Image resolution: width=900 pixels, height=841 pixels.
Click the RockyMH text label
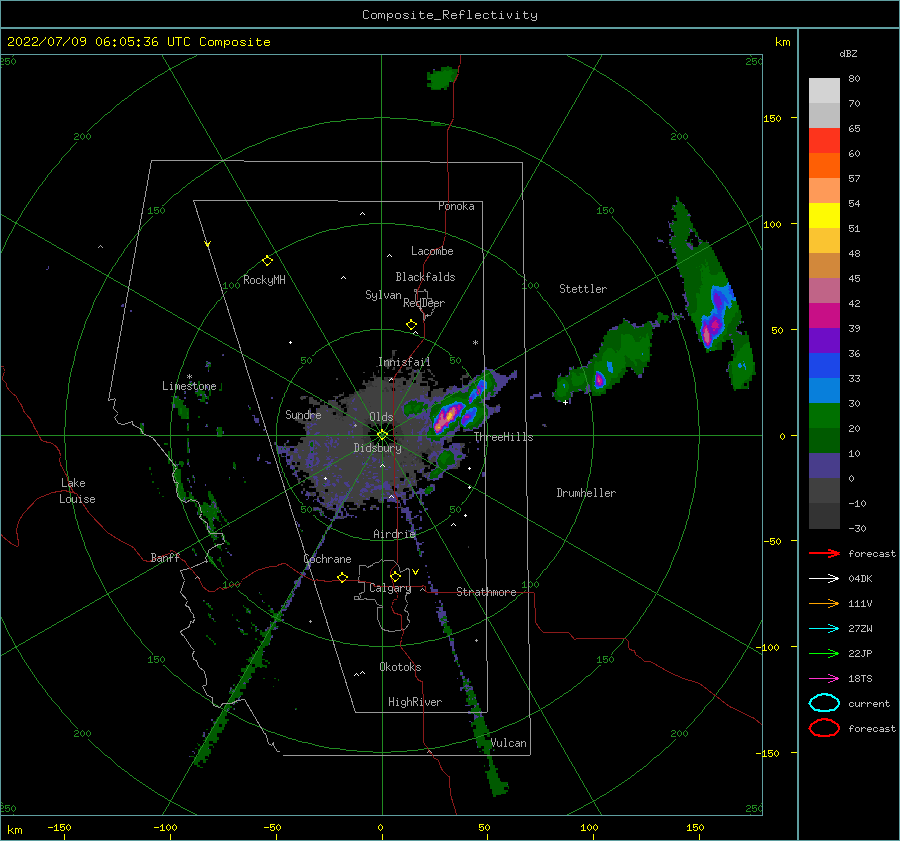(x=264, y=280)
